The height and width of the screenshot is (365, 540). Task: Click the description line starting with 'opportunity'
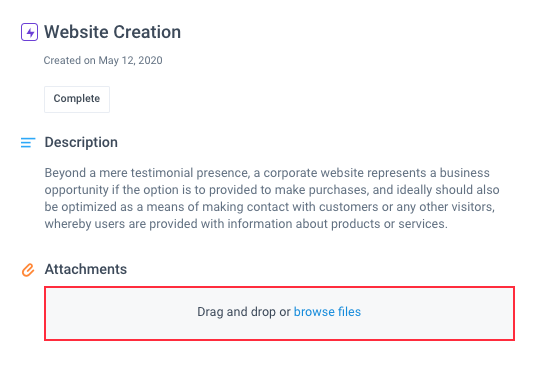[272, 190]
